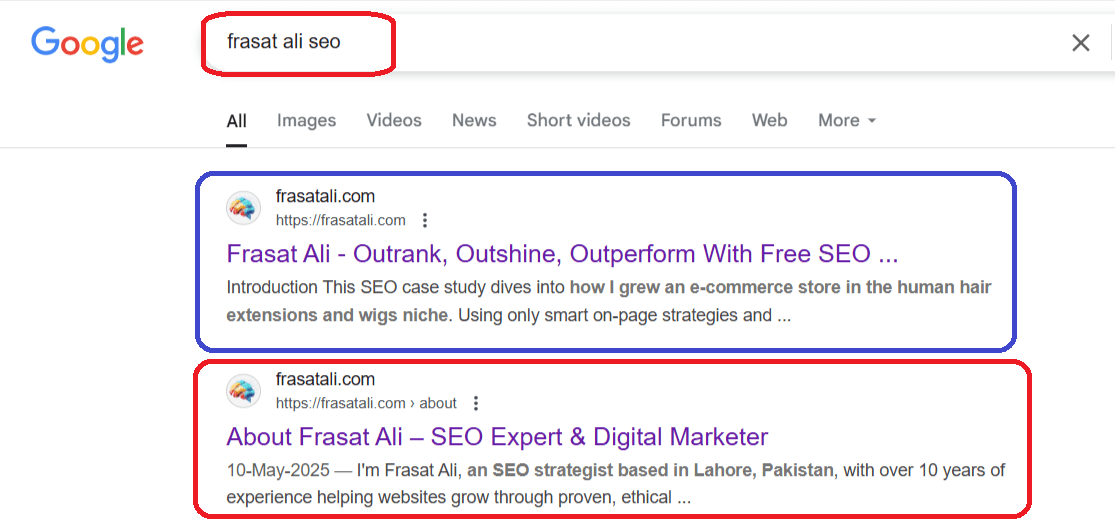Open three-dot menu for first frasatali.com result
Viewport: 1115px width, 522px height.
[x=425, y=220]
